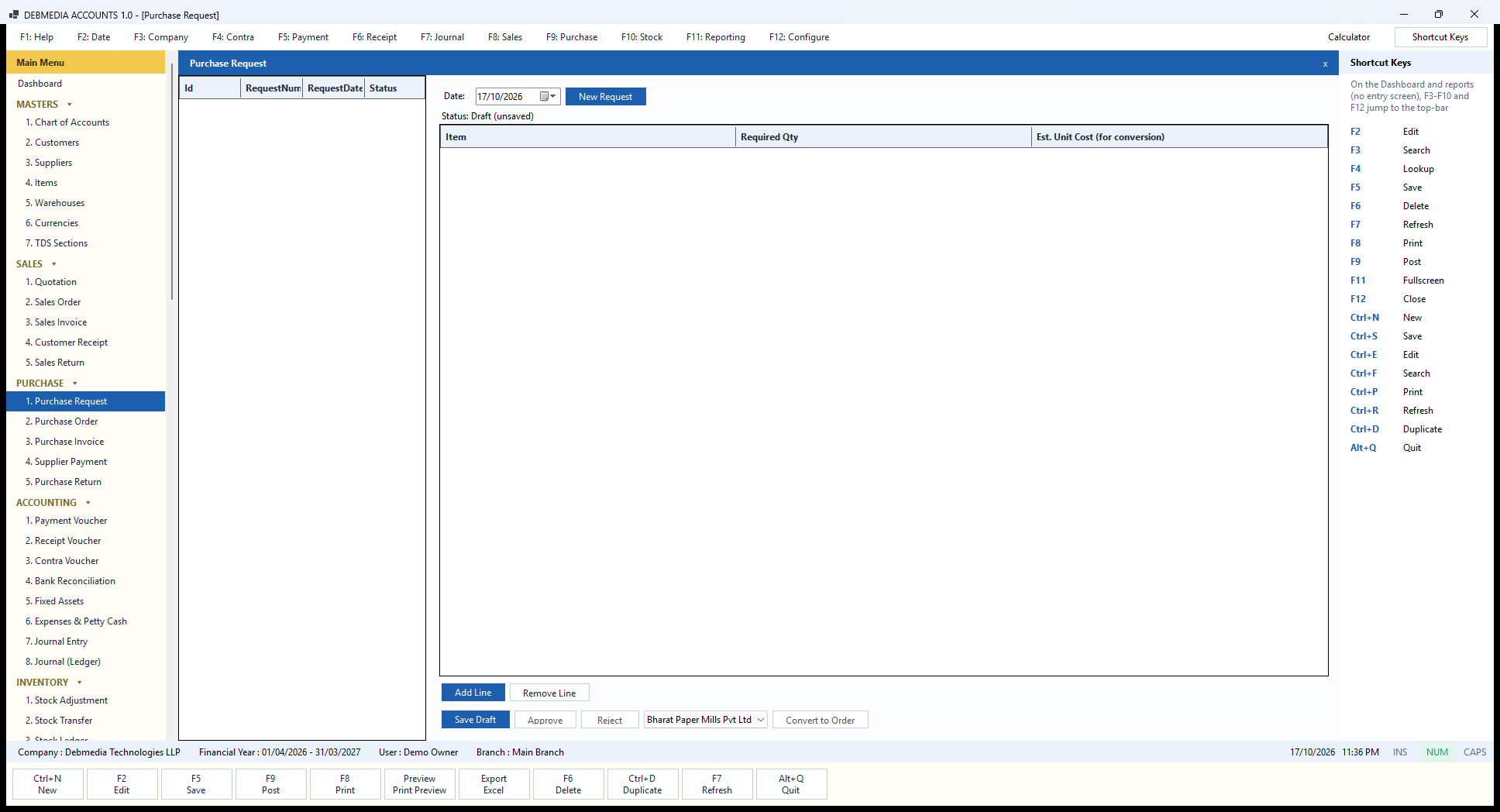Click the Print Preview bottom button
The width and height of the screenshot is (1500, 812).
tap(419, 784)
